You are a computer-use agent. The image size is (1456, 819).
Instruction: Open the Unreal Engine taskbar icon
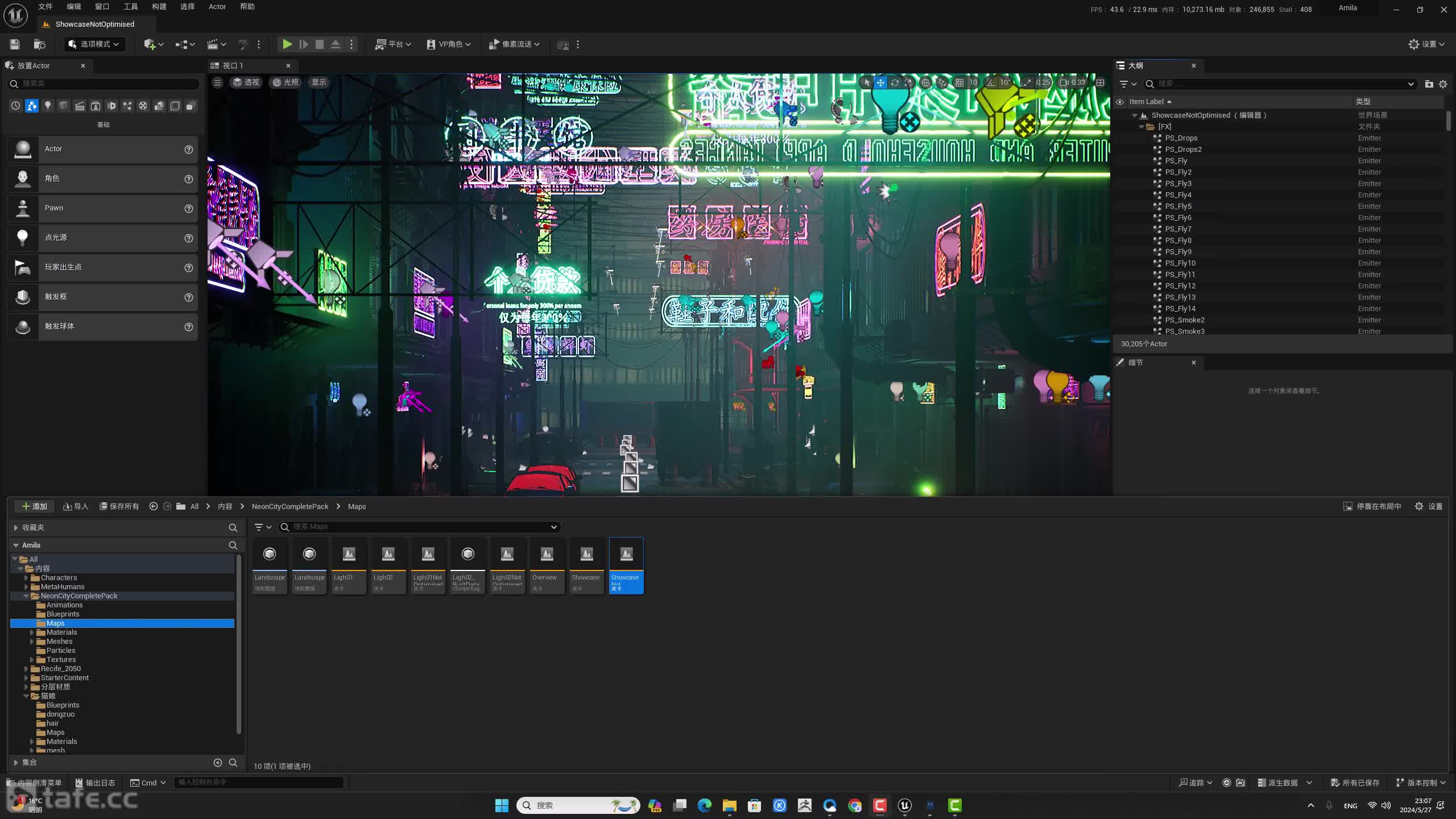(905, 805)
